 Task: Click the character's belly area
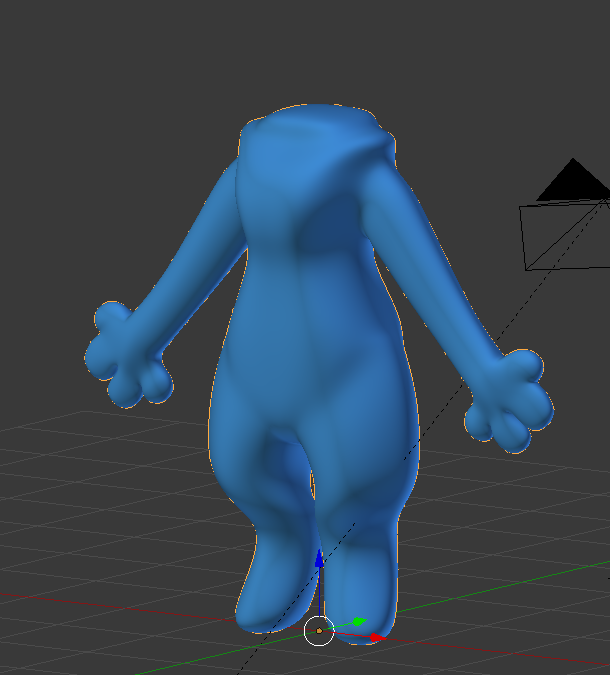[314, 366]
